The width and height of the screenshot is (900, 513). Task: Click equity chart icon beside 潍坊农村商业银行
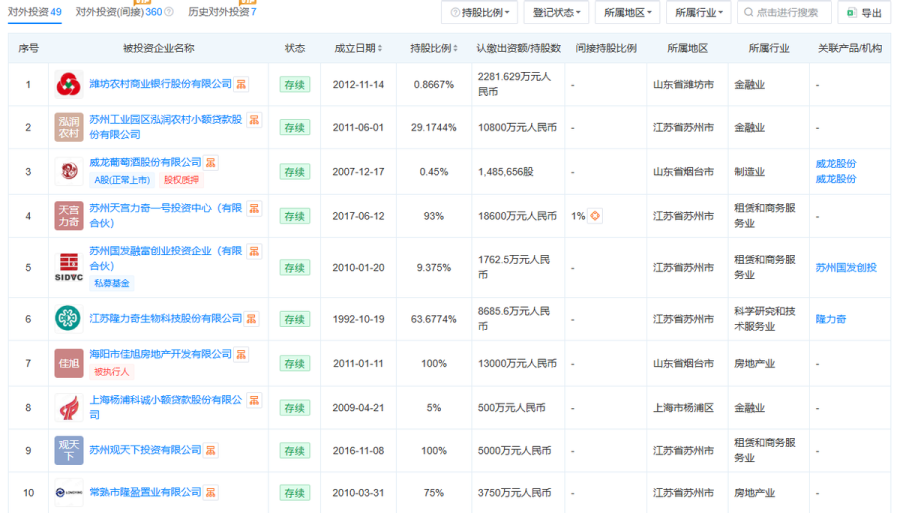click(x=242, y=84)
